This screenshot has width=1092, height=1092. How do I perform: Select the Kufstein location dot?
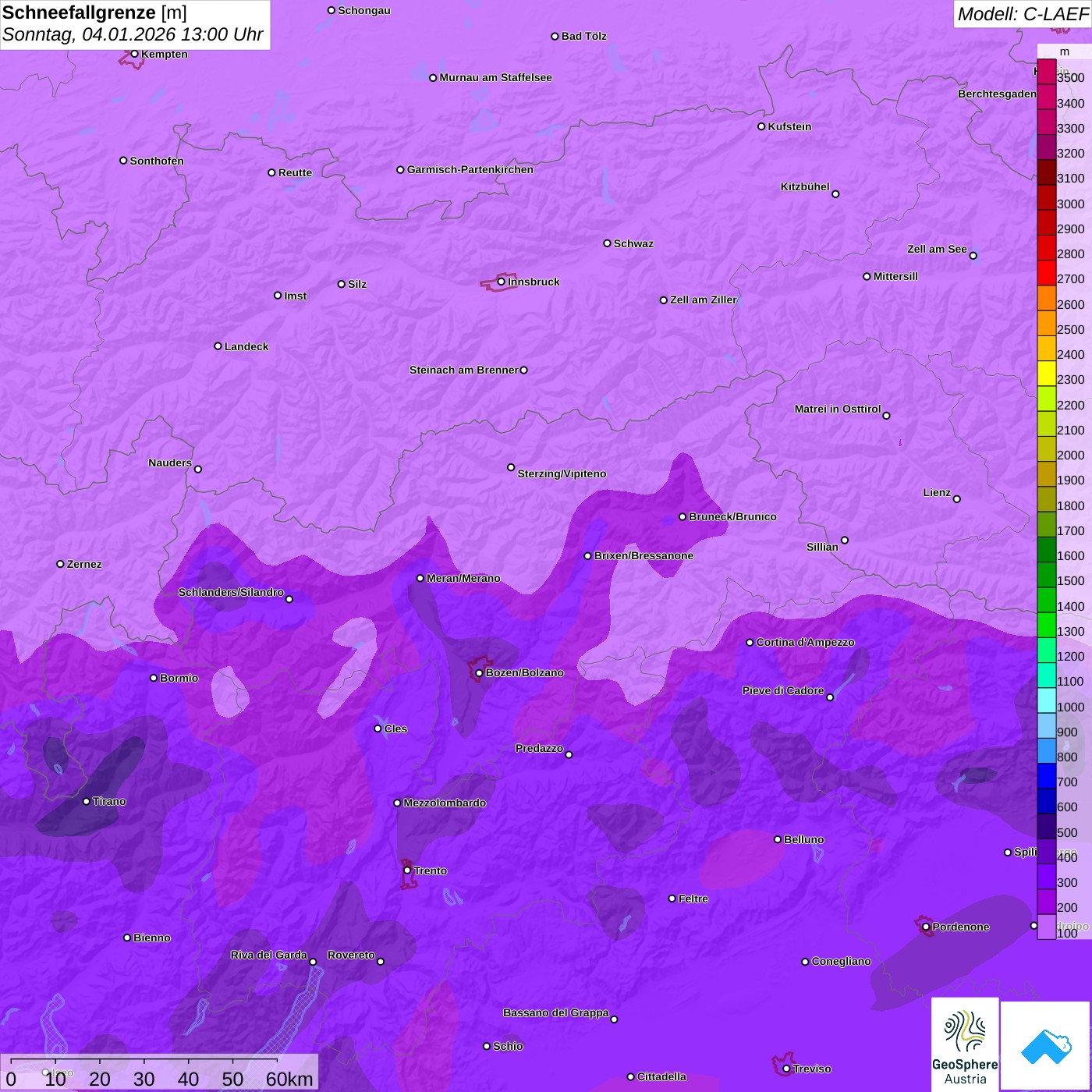click(761, 126)
